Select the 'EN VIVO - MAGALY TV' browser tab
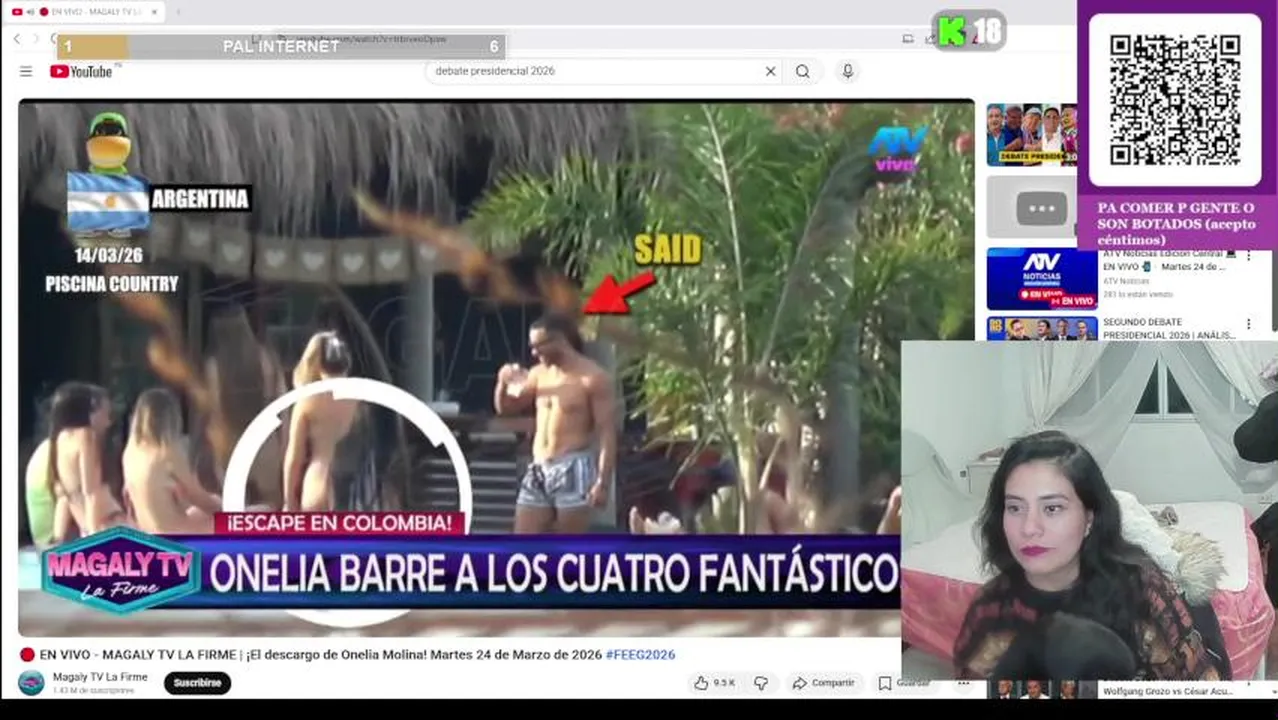 (85, 12)
